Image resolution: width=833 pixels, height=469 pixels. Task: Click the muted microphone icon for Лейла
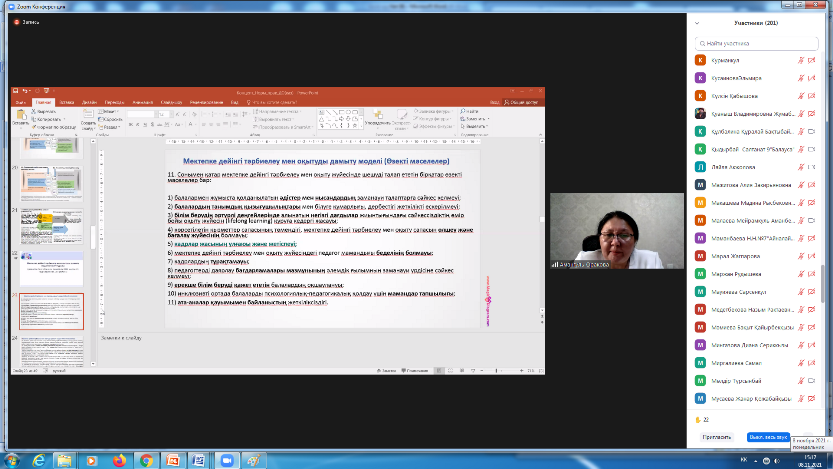800,167
